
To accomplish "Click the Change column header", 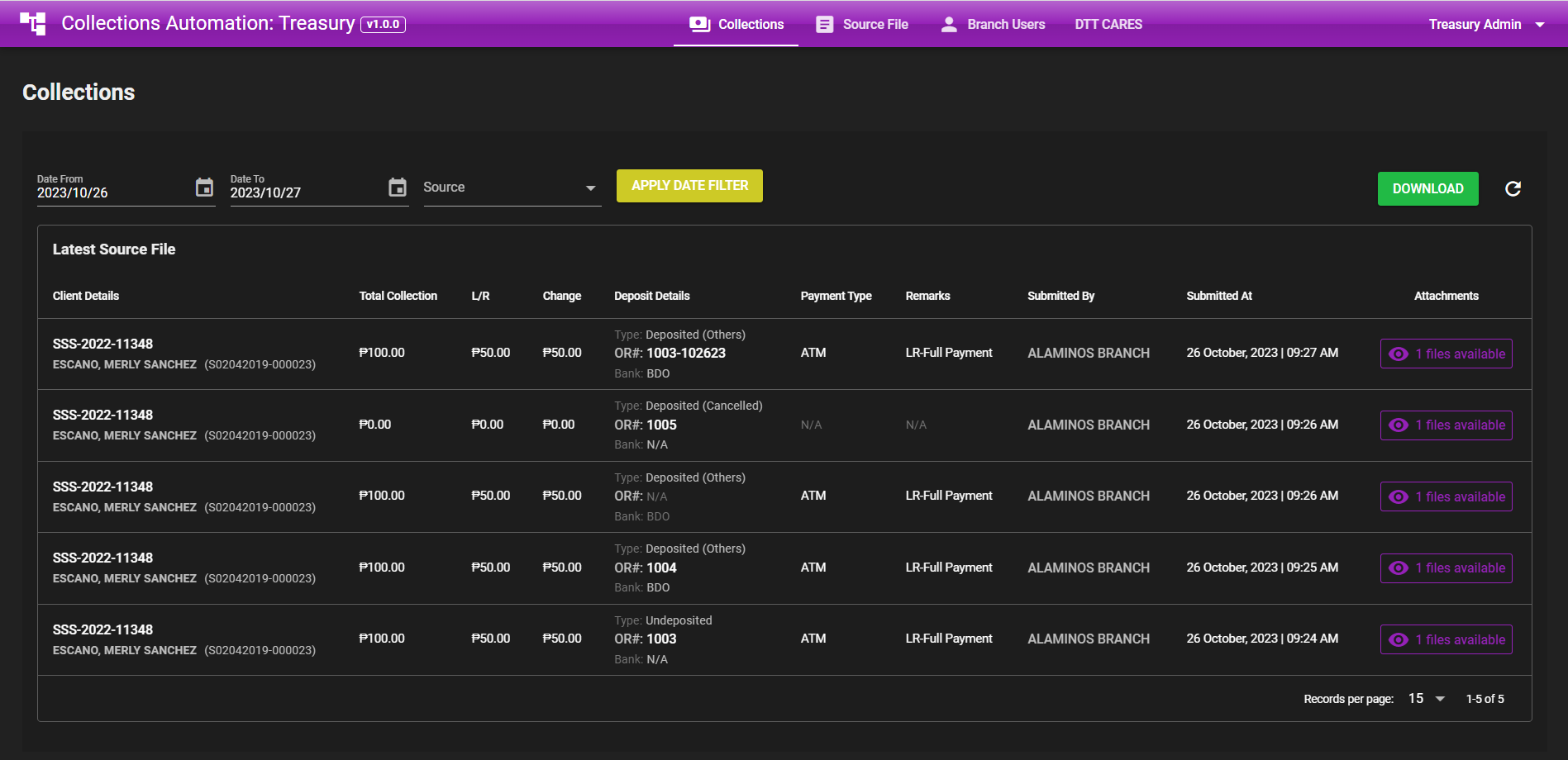I will [x=561, y=296].
